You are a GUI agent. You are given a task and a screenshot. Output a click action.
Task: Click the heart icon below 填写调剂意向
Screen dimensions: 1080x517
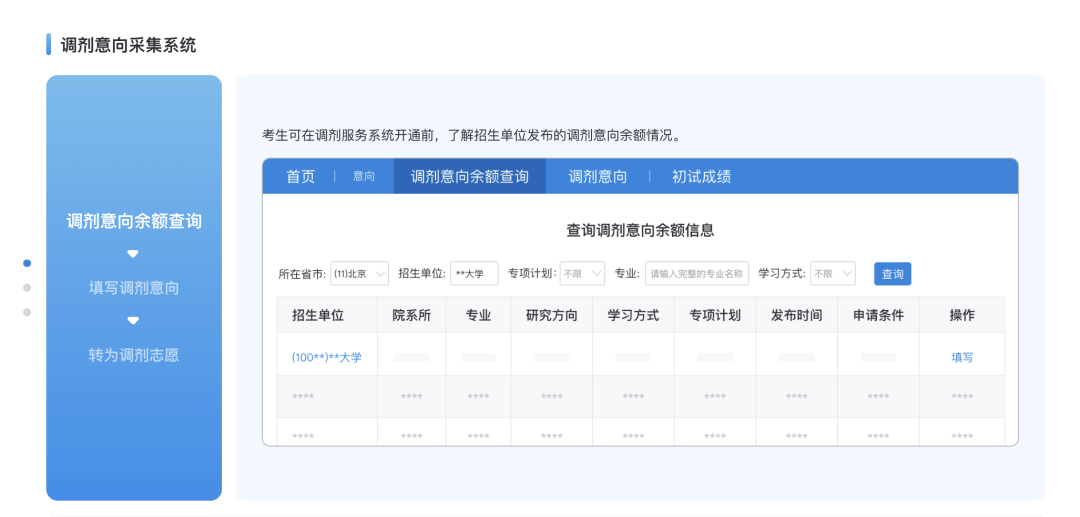point(133,321)
